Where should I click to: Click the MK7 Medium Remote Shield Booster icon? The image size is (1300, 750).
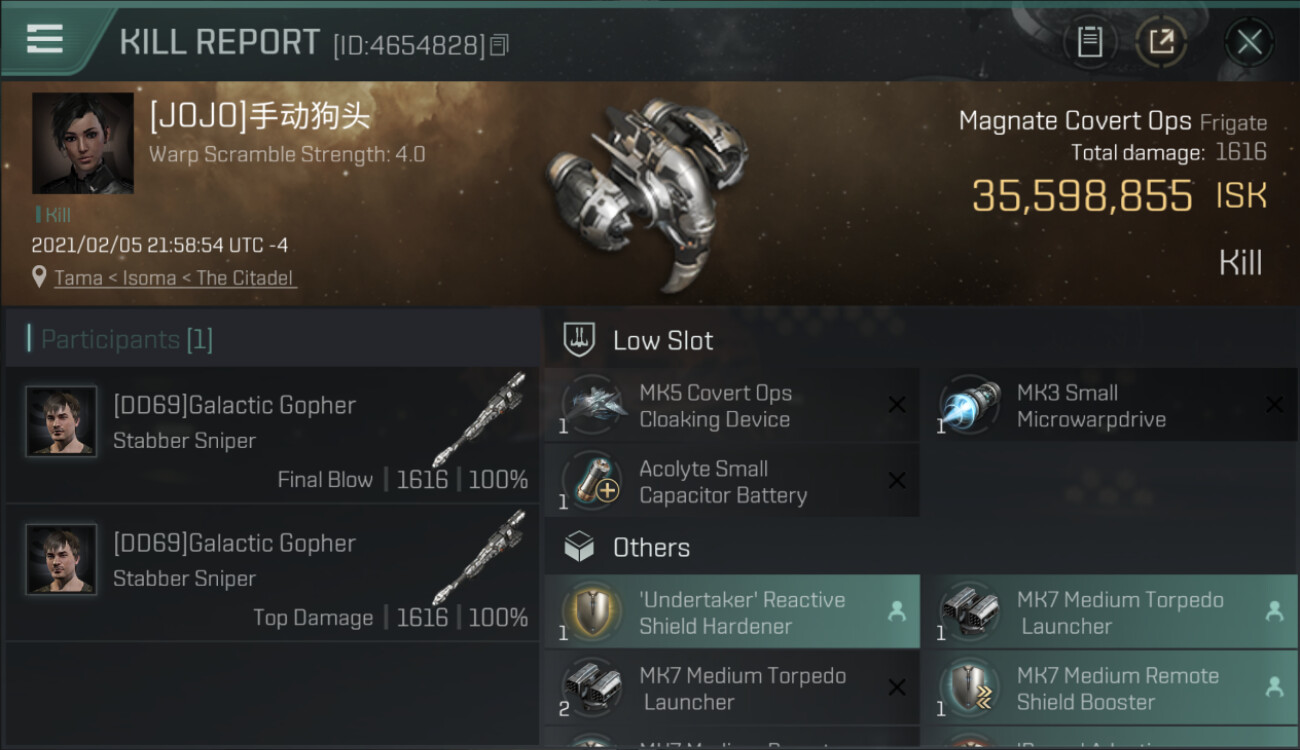point(971,688)
